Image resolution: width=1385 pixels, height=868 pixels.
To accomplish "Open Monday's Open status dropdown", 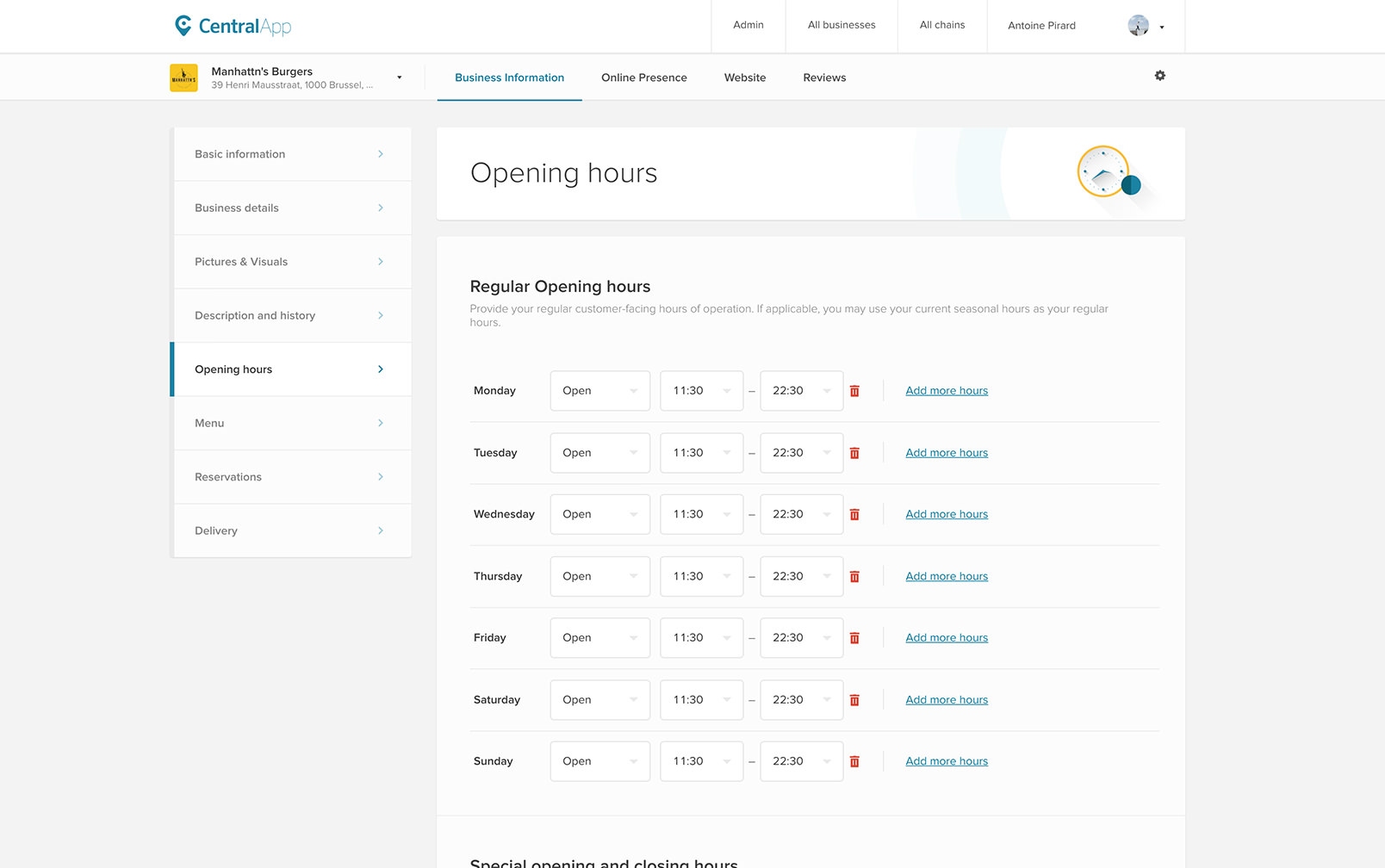I will point(599,391).
